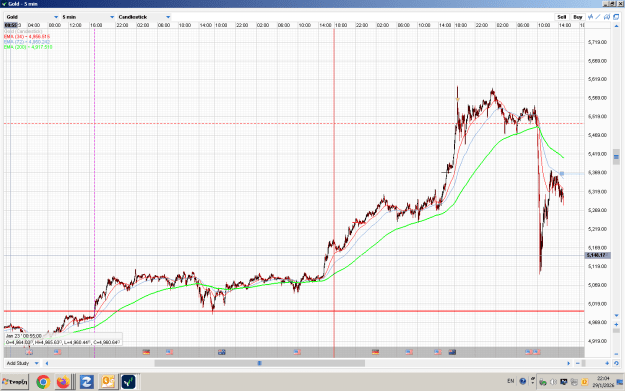
Task: Click the horizontal chart scrollbar thumb
Action: point(259,363)
